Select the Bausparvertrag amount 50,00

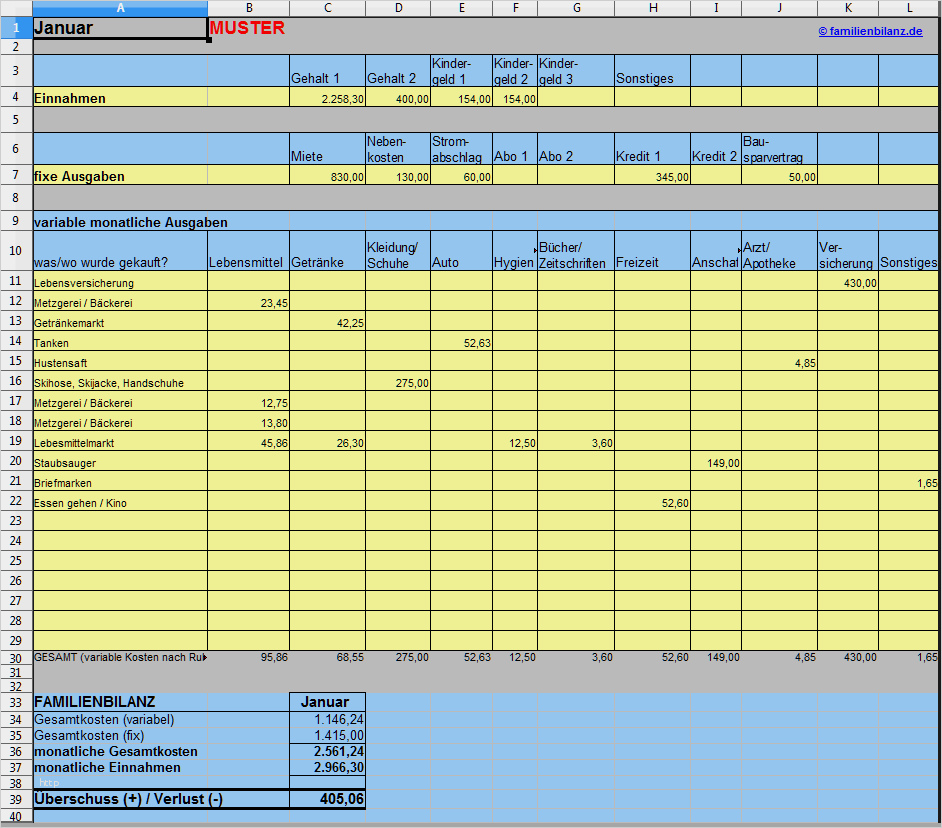(x=779, y=175)
